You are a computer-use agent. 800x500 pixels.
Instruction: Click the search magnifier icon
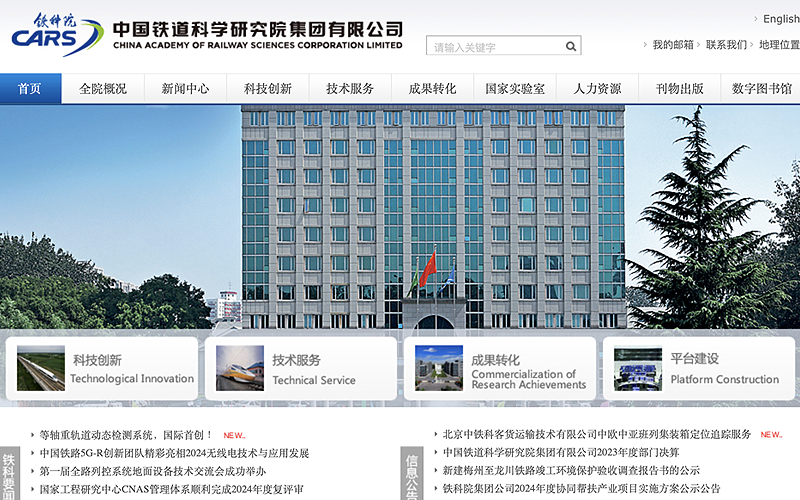(571, 46)
